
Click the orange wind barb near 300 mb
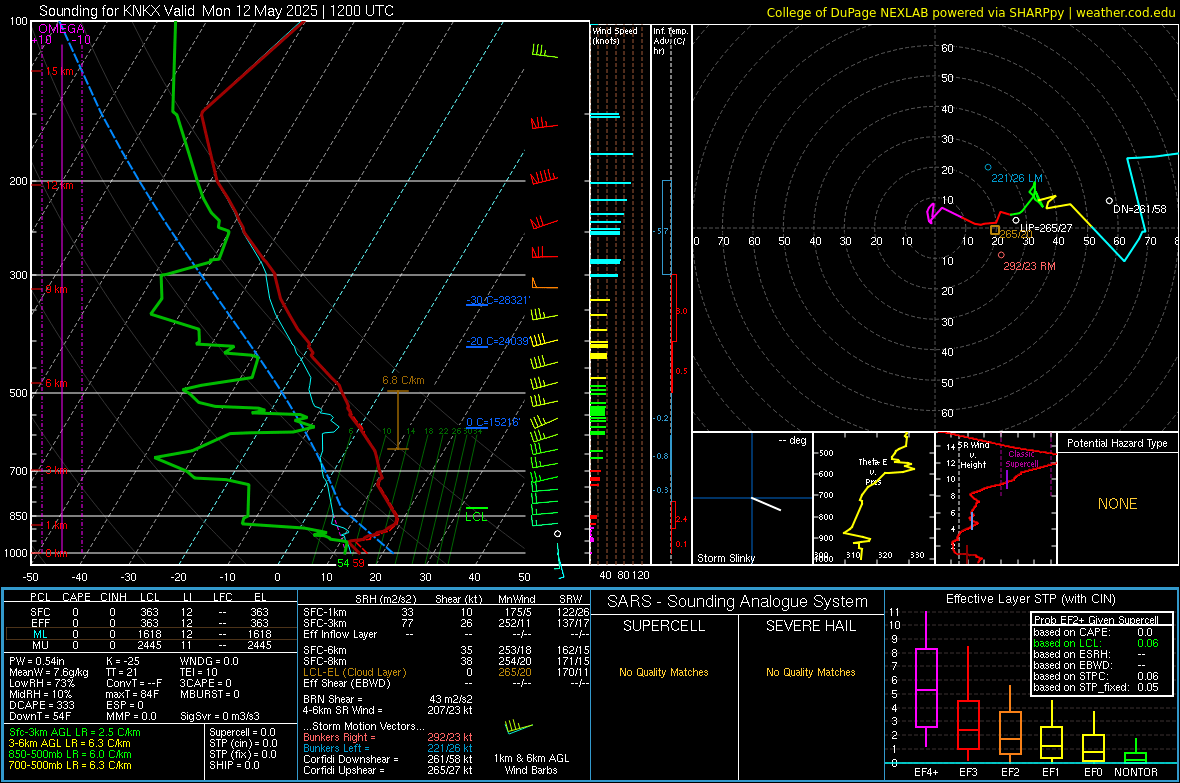[x=543, y=284]
